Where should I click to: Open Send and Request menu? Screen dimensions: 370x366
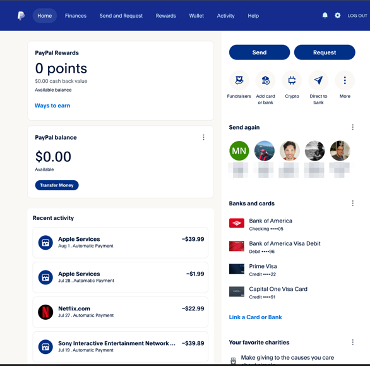[x=121, y=16]
